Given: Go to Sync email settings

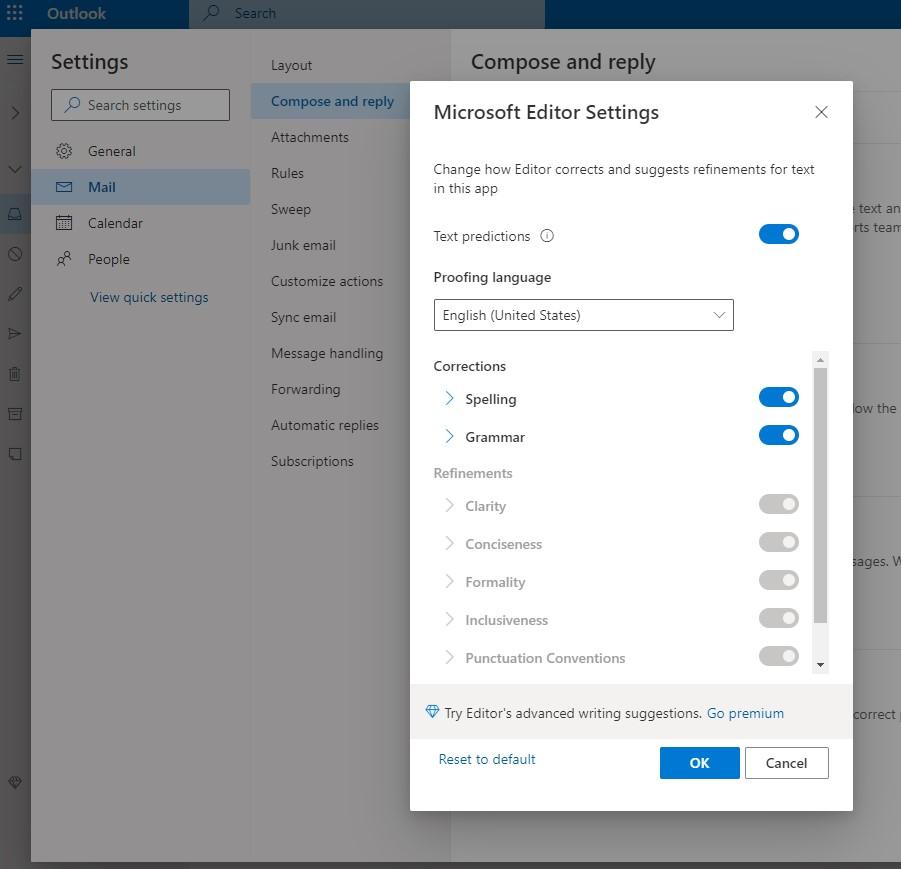Looking at the screenshot, I should [303, 317].
